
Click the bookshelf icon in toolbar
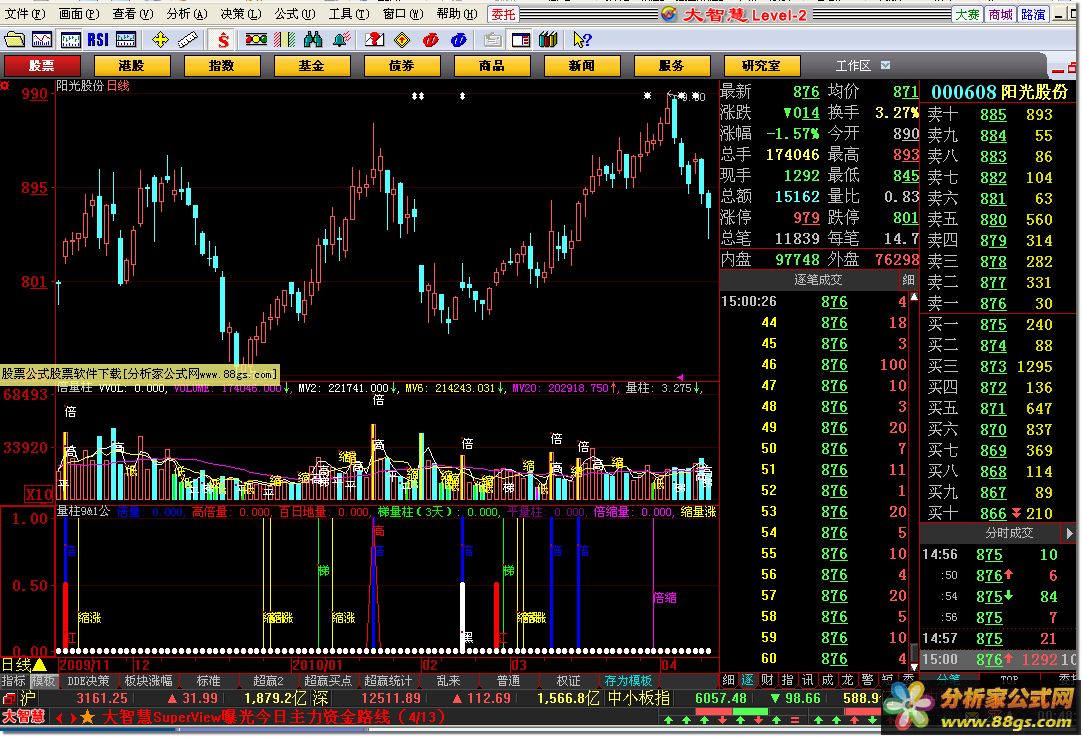(x=547, y=40)
